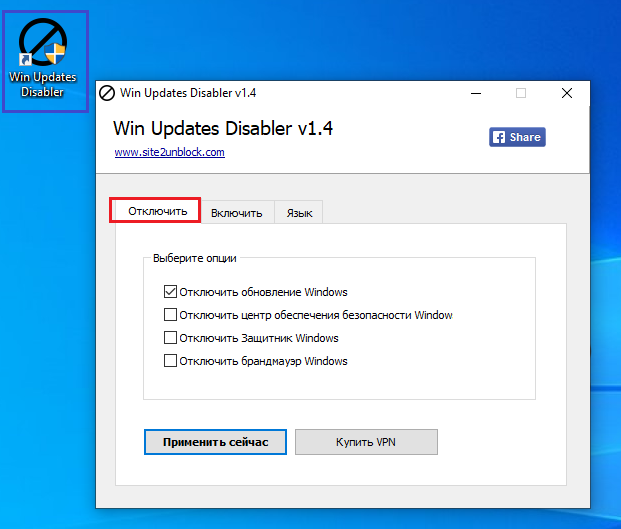Open the www.site2unblock.com link
This screenshot has height=529, width=621.
(170, 152)
